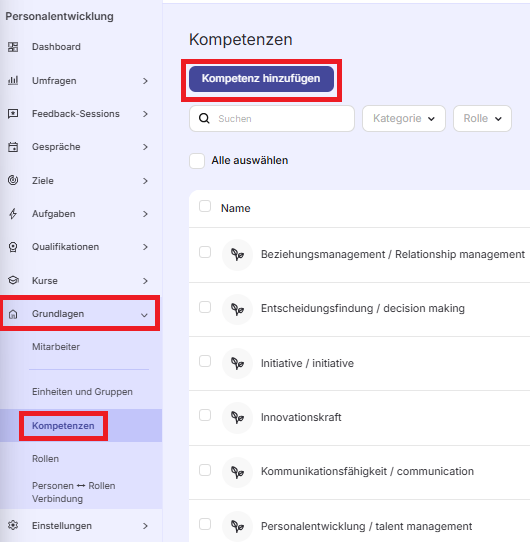
Task: Expand the Aufgaben submenu chevron
Action: point(145,214)
